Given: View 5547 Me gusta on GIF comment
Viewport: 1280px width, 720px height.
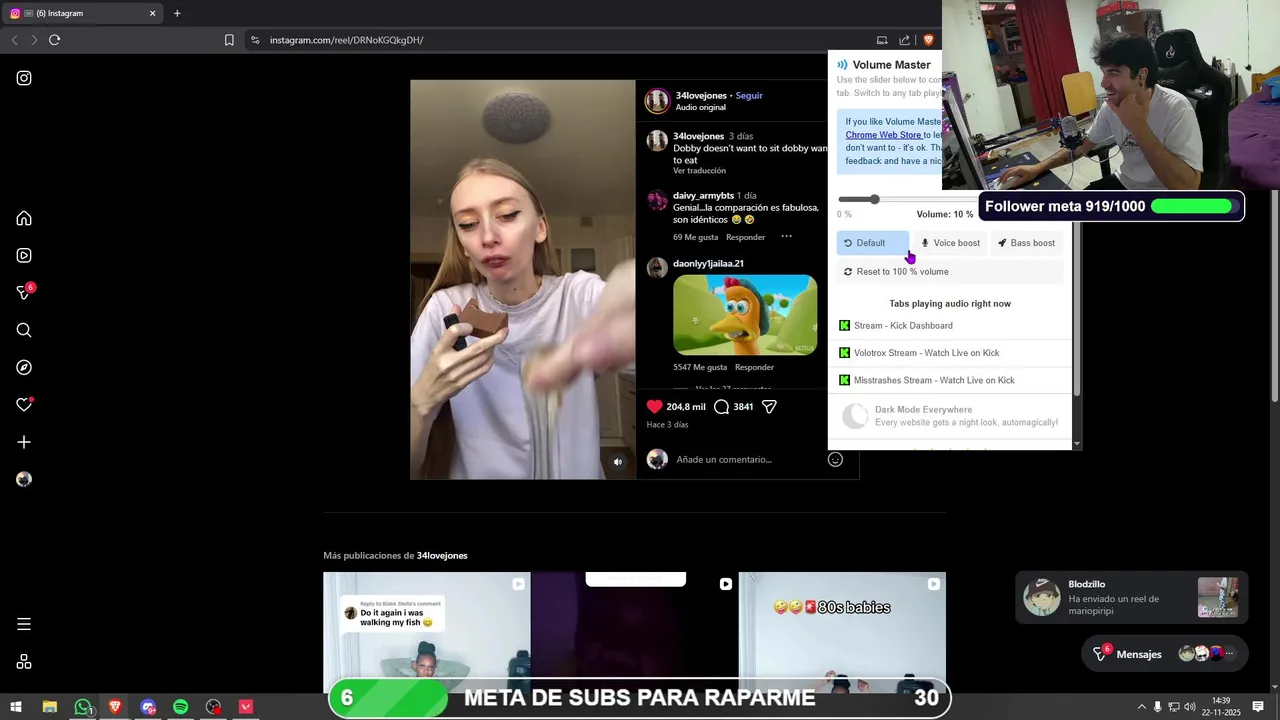Looking at the screenshot, I should (700, 368).
